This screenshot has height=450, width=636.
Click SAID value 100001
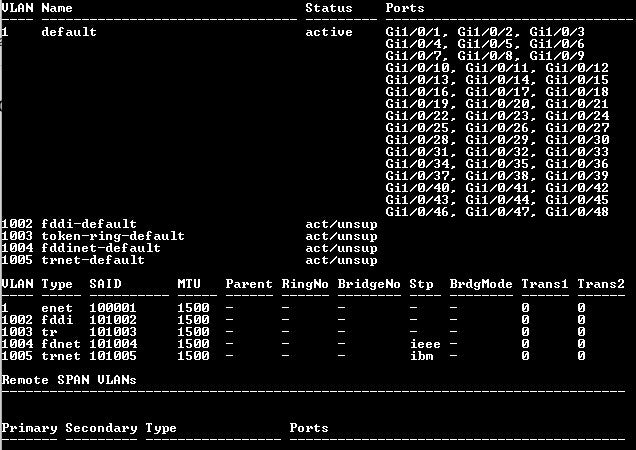[x=113, y=308]
